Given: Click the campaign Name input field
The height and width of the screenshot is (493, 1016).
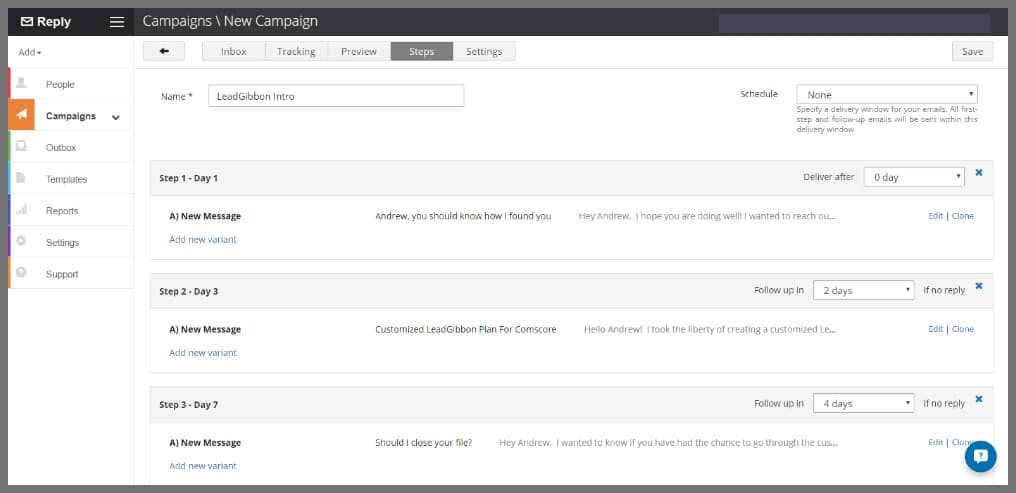Looking at the screenshot, I should click(336, 96).
